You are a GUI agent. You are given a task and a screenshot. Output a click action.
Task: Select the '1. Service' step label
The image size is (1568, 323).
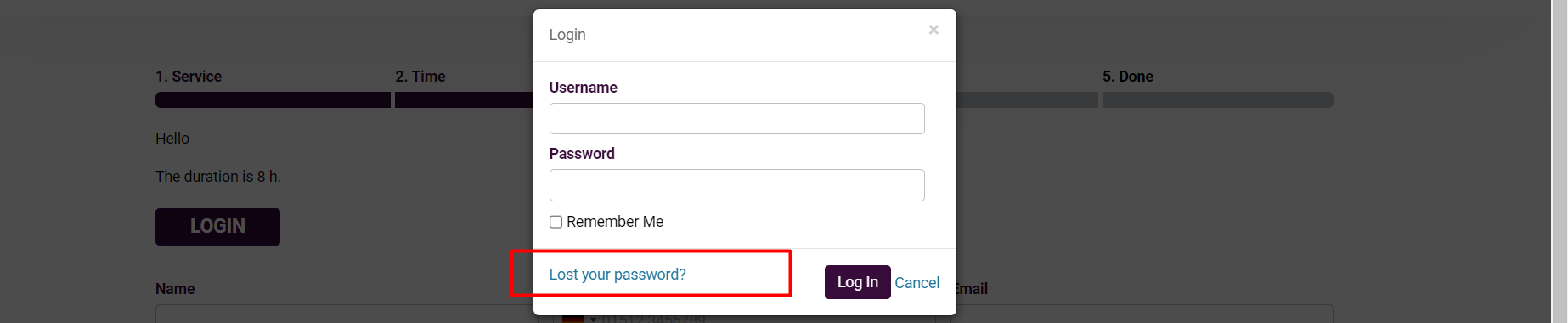[189, 76]
